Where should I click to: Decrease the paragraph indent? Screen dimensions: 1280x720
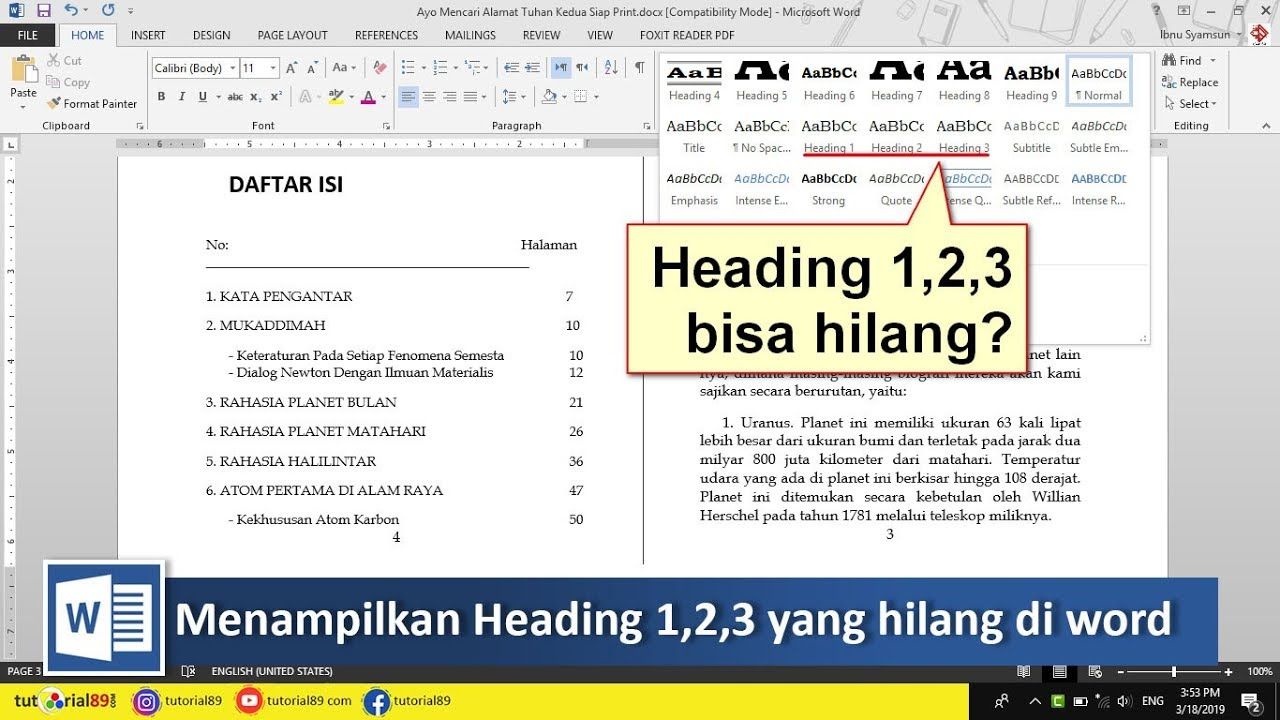point(511,68)
